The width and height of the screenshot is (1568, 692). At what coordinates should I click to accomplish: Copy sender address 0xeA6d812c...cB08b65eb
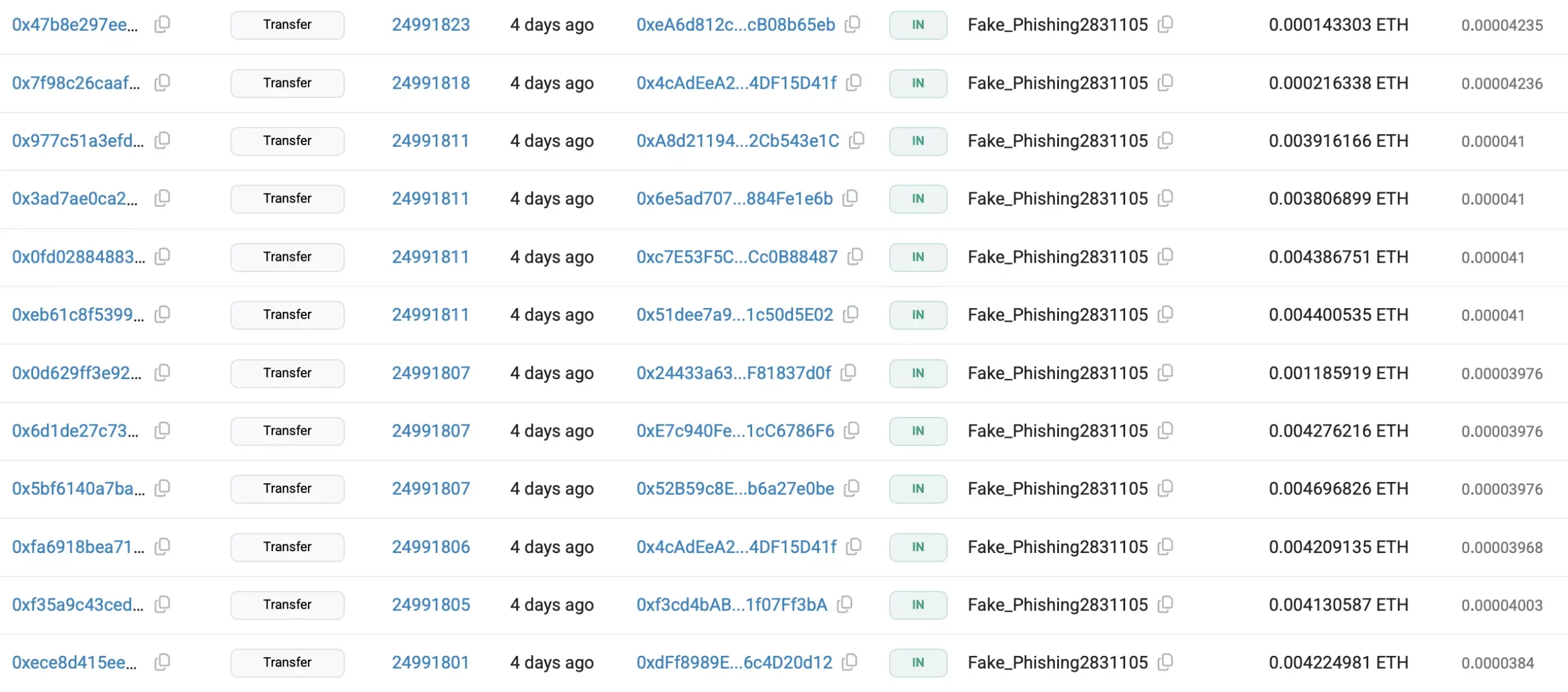[x=853, y=24]
